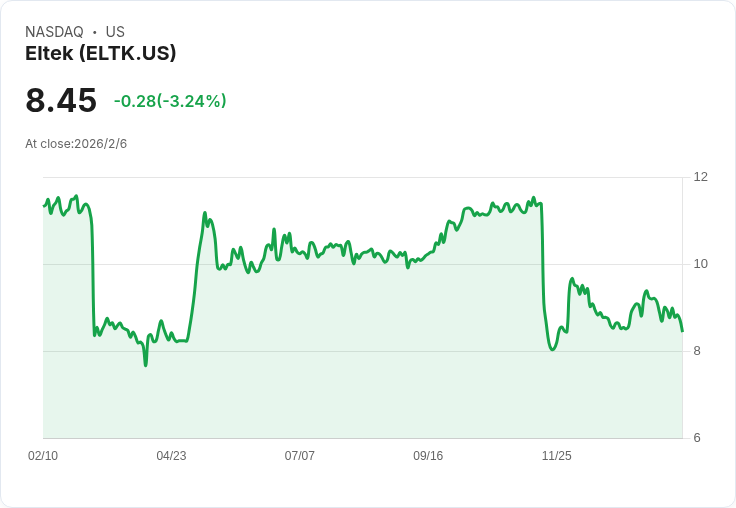Click the -0.28(-3.24%) price change
Screen dimensions: 736x508
(170, 101)
